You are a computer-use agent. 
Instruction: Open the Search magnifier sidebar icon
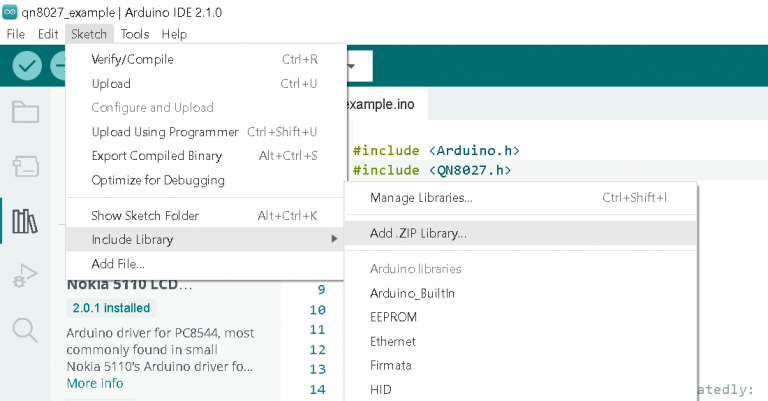(x=24, y=330)
